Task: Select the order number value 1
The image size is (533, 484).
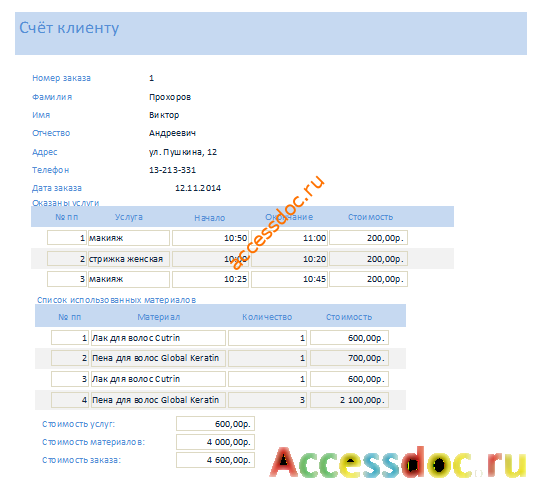Action: (152, 78)
